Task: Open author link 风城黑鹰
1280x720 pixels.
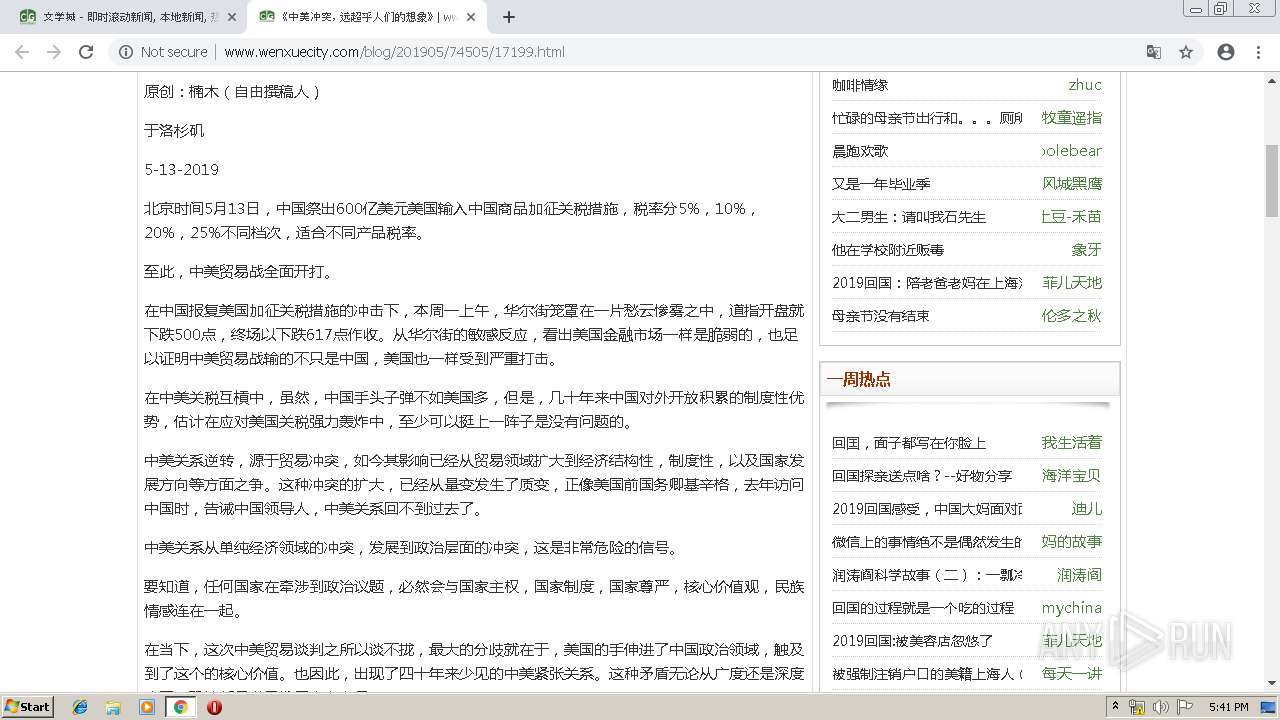Action: coord(1072,184)
